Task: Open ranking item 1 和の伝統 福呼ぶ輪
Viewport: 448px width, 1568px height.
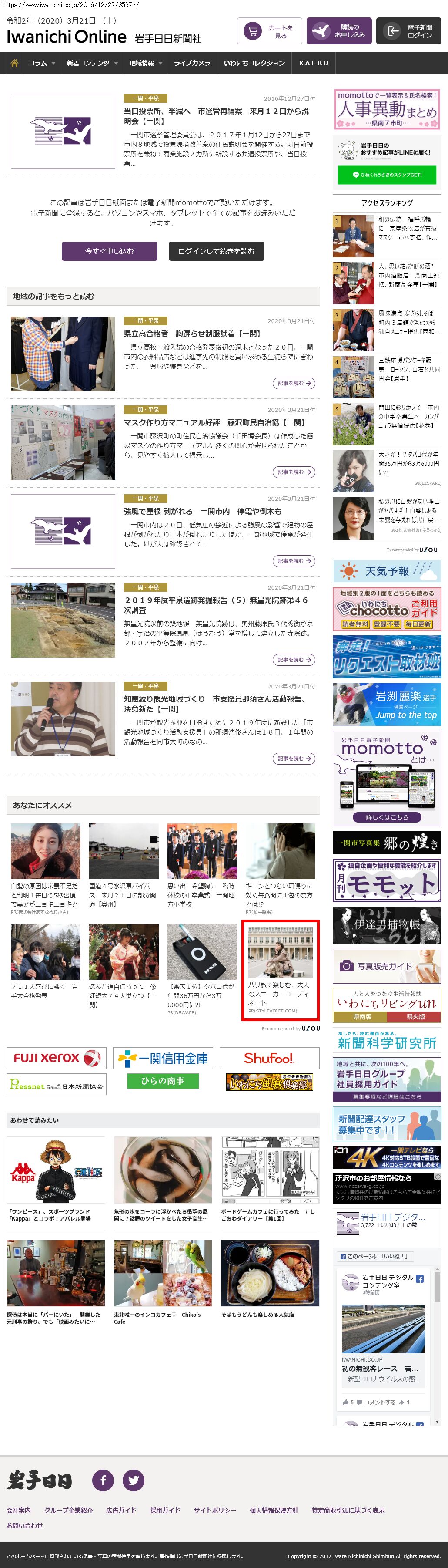Action: pos(387,236)
